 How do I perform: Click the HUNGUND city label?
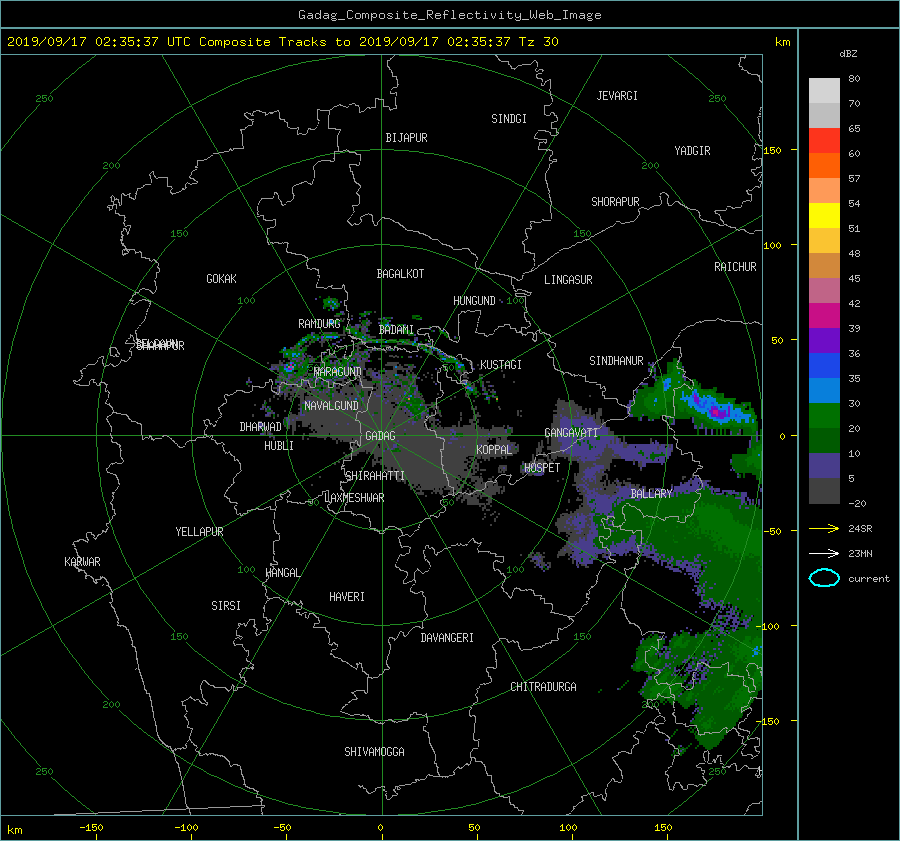pyautogui.click(x=474, y=301)
